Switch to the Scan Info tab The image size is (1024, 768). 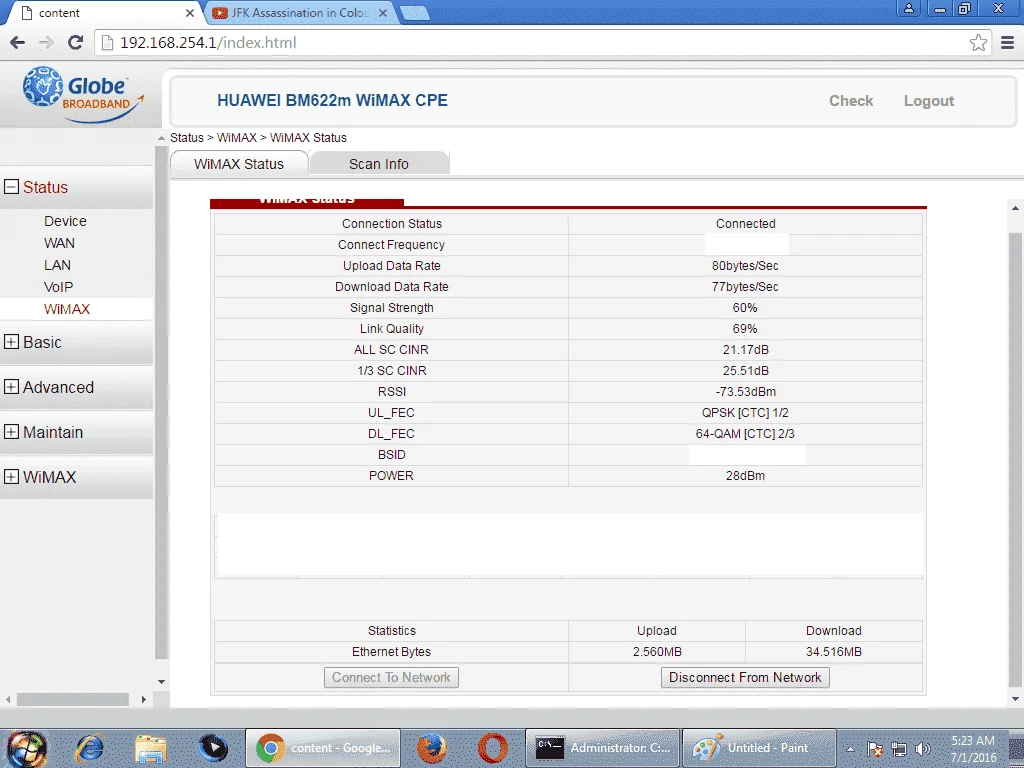(x=379, y=163)
